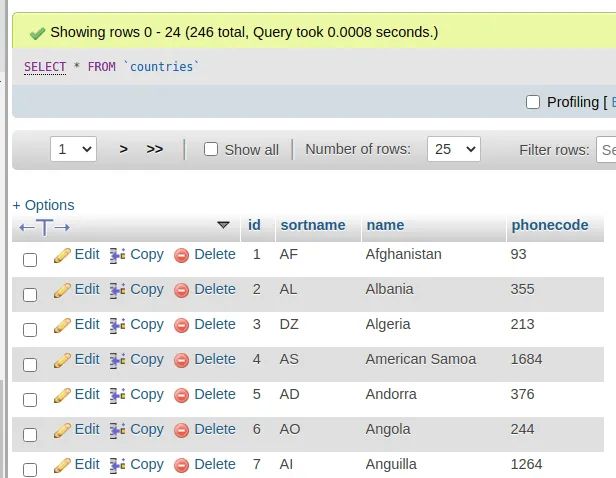Click the Copy icon in the Albania row

117,290
